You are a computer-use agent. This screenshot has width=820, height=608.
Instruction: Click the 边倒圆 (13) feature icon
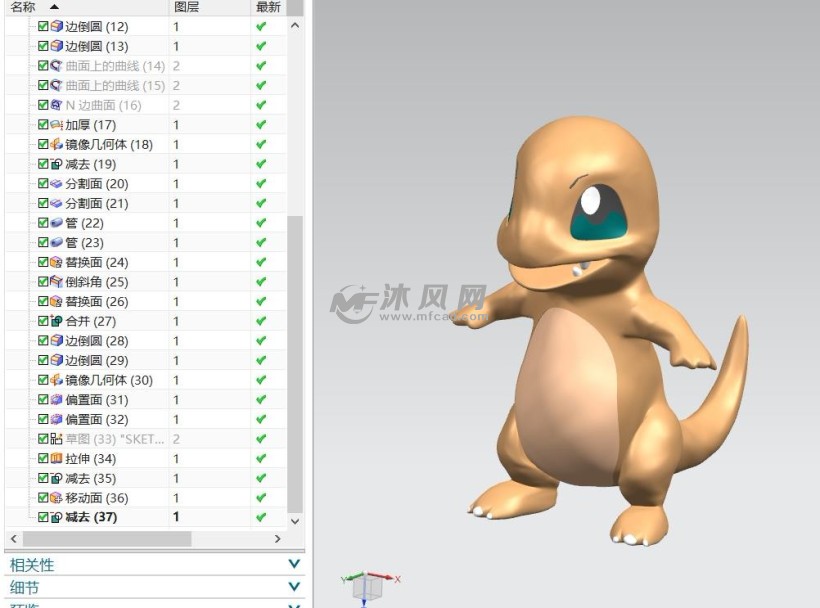[x=56, y=46]
